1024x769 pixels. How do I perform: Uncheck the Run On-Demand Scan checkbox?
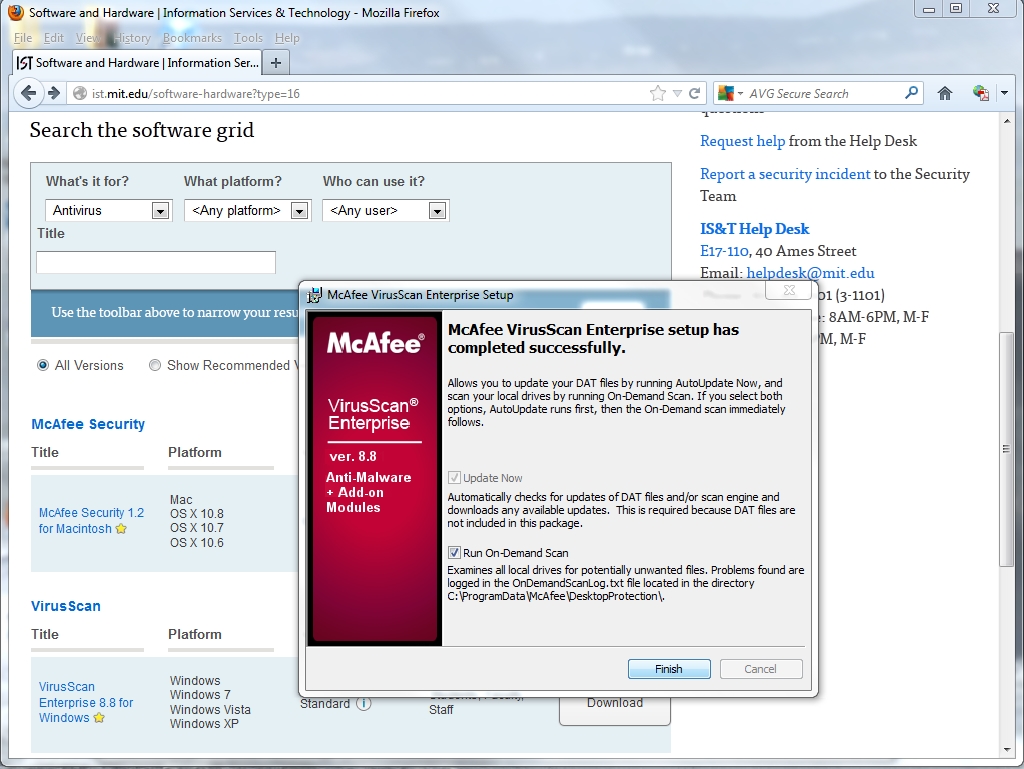[x=454, y=553]
